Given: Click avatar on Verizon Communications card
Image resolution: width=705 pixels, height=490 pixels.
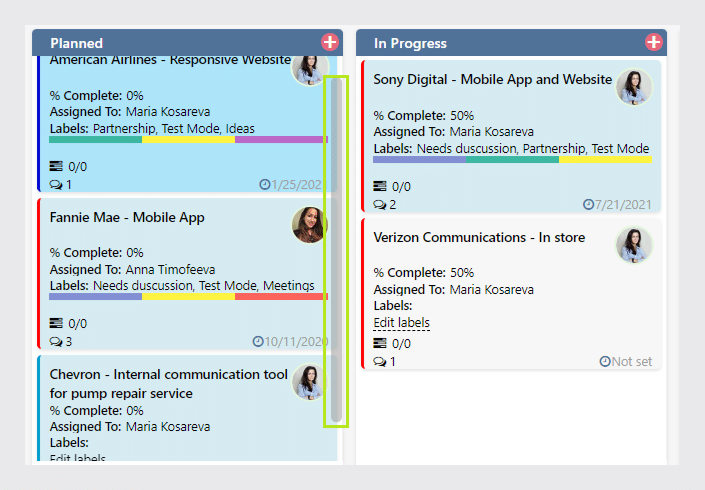Looking at the screenshot, I should tap(634, 245).
